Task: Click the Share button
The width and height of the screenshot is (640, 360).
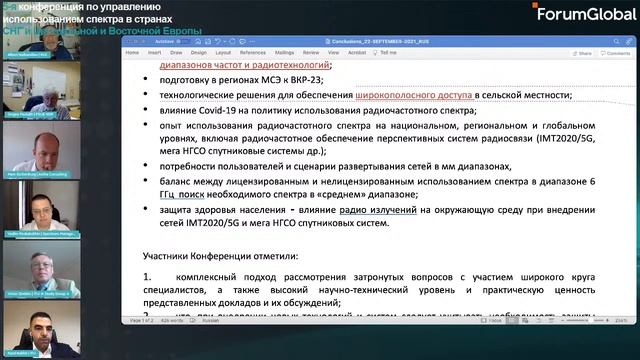Action: pyautogui.click(x=582, y=53)
